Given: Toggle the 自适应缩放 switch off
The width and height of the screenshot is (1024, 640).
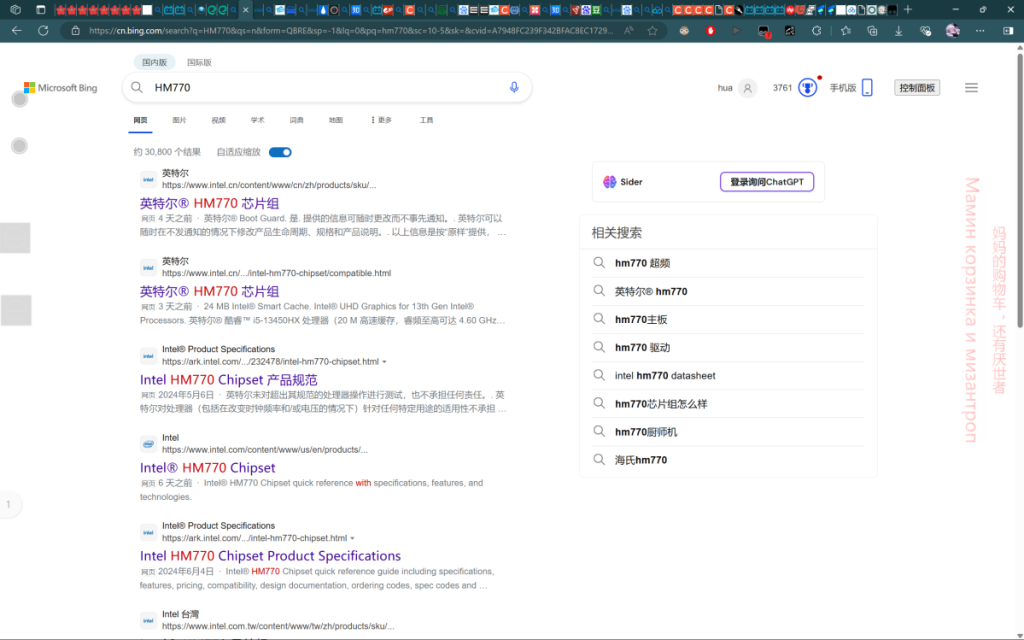Looking at the screenshot, I should (280, 152).
